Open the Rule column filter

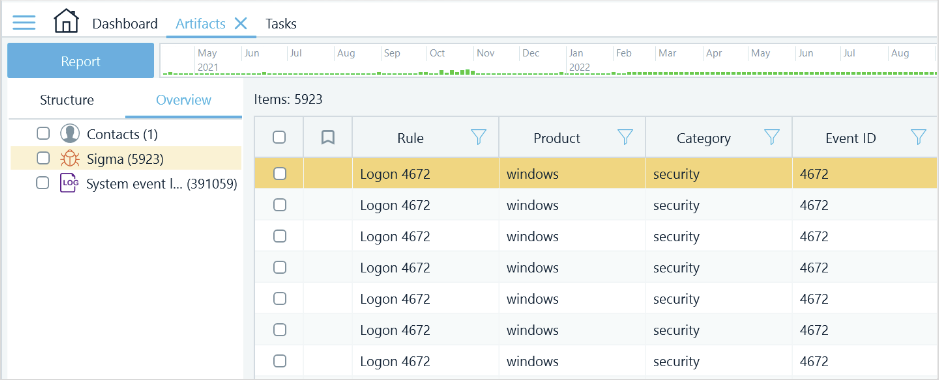click(x=478, y=138)
